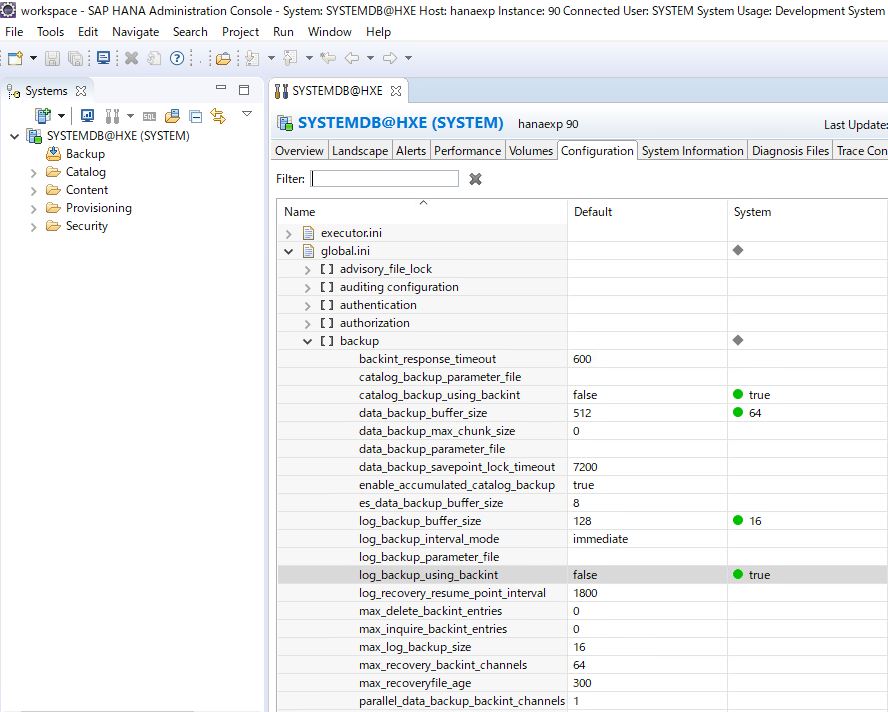Screen dimensions: 888x712
Task: Click the question mark help icon
Action: pos(177,58)
